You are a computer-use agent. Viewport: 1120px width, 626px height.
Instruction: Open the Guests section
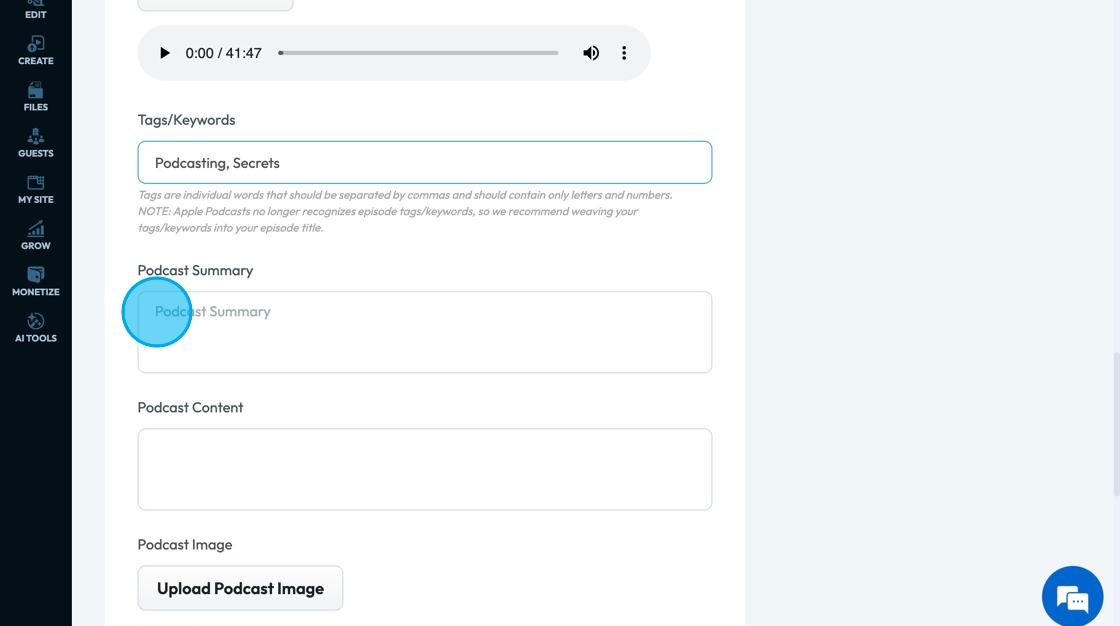pyautogui.click(x=36, y=143)
